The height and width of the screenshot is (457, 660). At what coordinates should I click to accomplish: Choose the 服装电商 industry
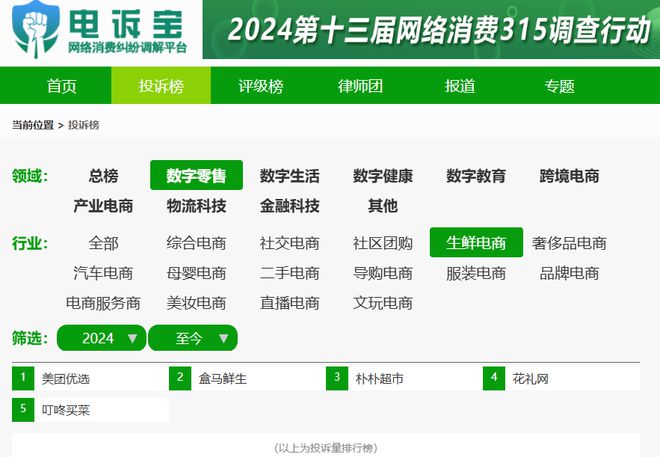(476, 273)
